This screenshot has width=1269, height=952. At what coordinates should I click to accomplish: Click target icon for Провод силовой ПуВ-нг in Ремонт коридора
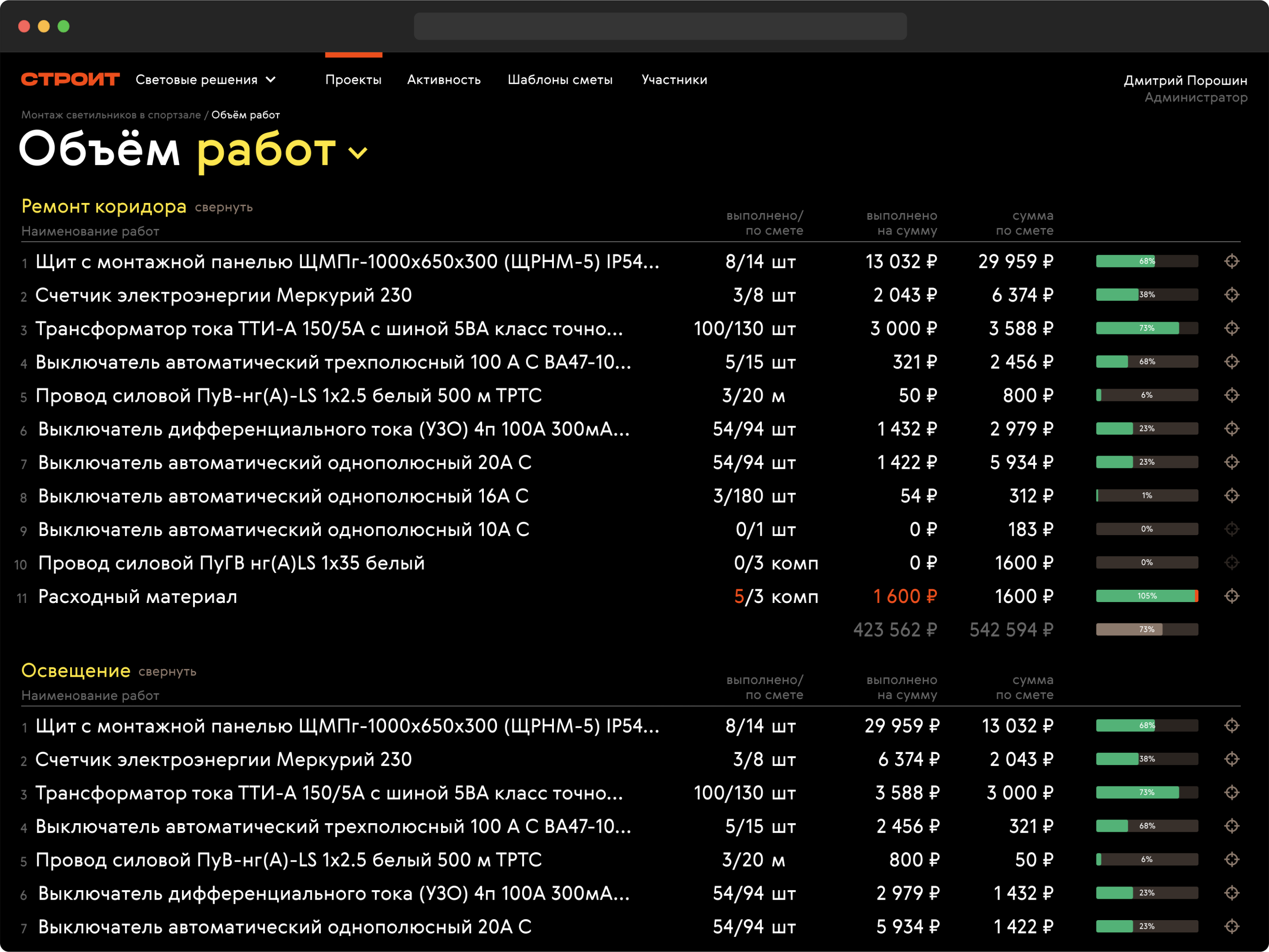[x=1231, y=395]
